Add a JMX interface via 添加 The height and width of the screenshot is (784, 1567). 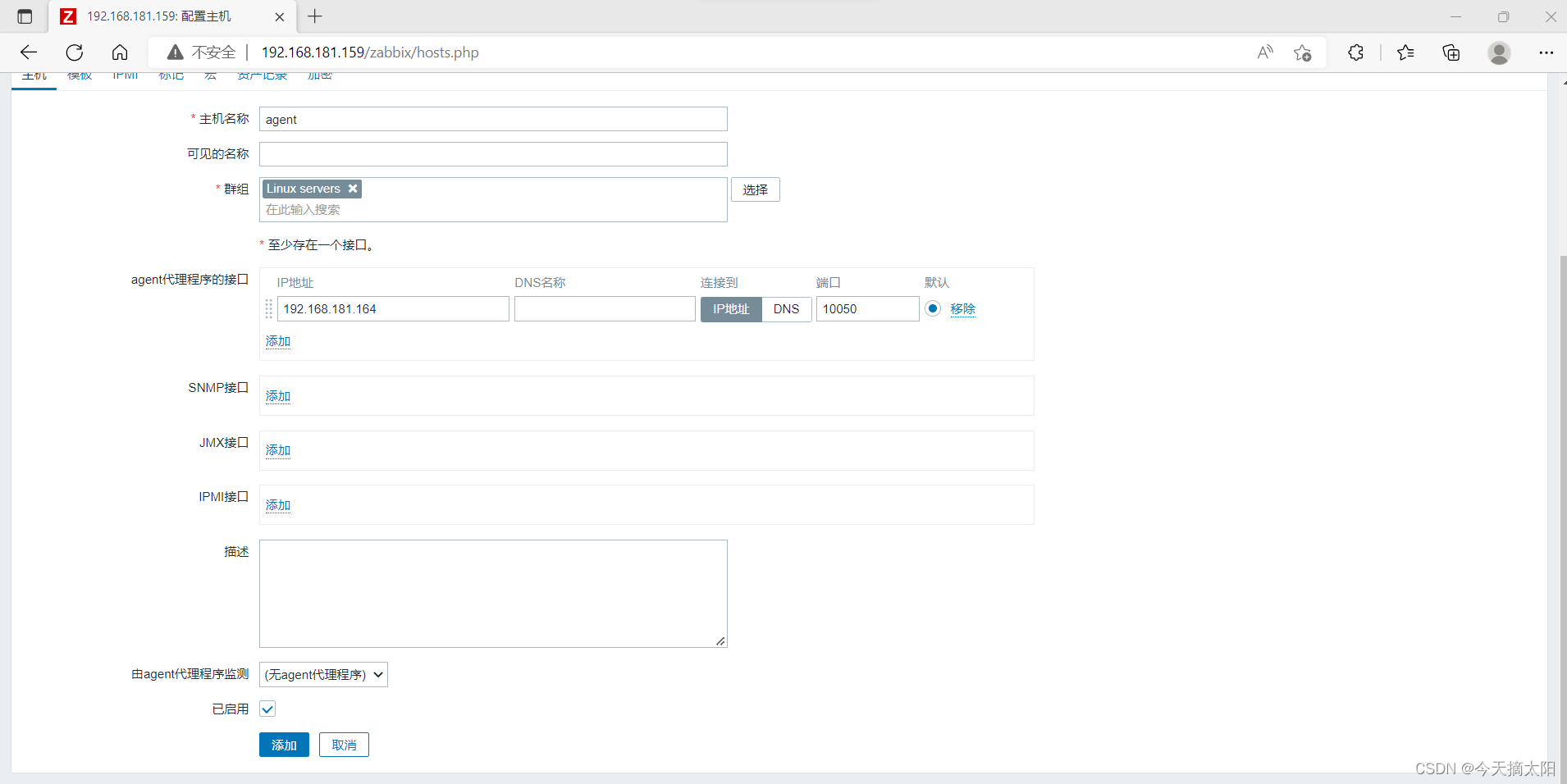pyautogui.click(x=278, y=450)
